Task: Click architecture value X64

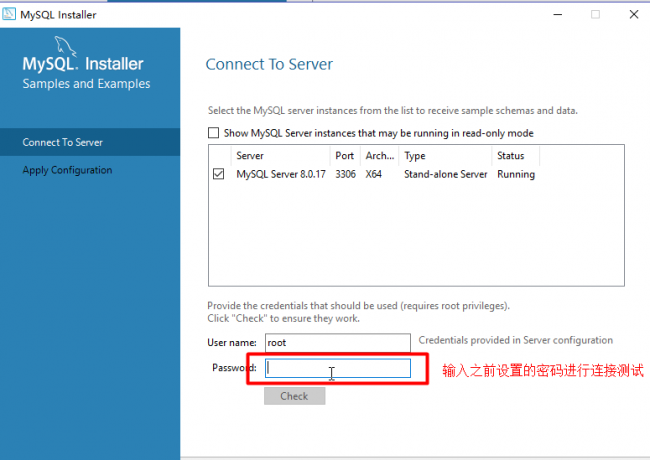Action: coord(374,174)
